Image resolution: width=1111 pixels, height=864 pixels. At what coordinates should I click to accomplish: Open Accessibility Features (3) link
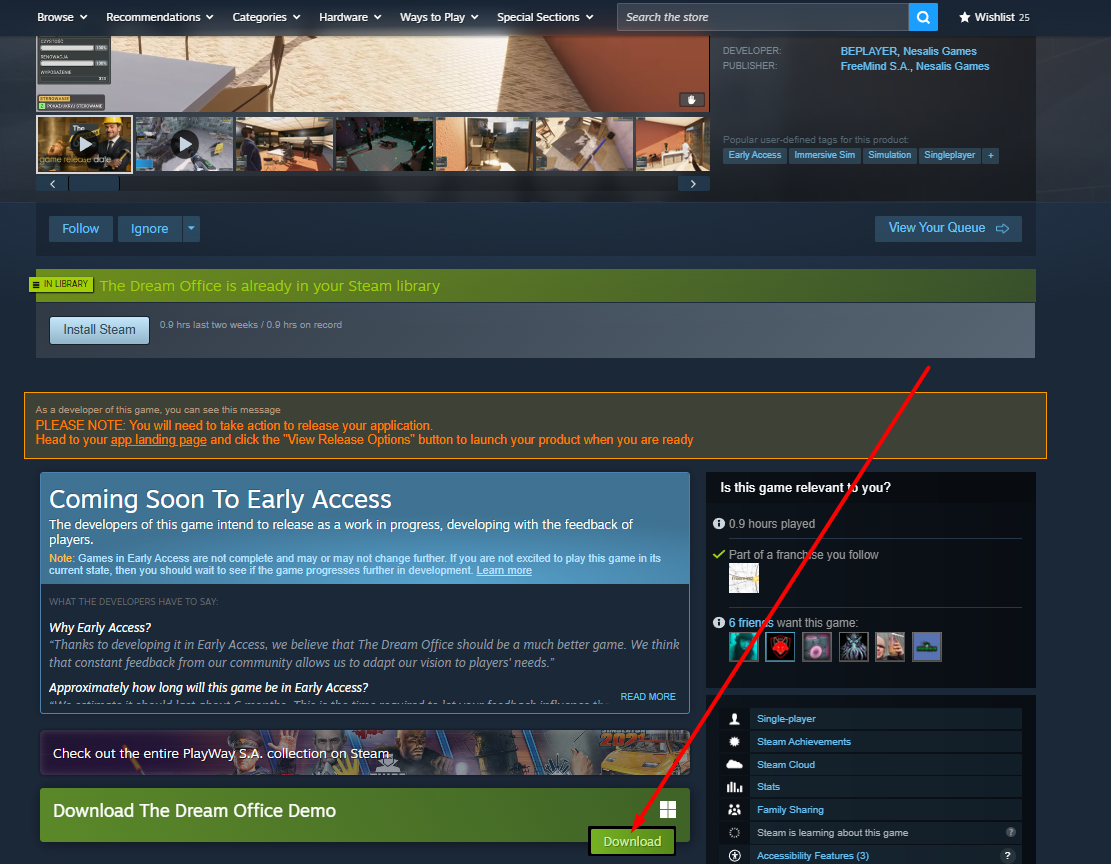tap(813, 855)
